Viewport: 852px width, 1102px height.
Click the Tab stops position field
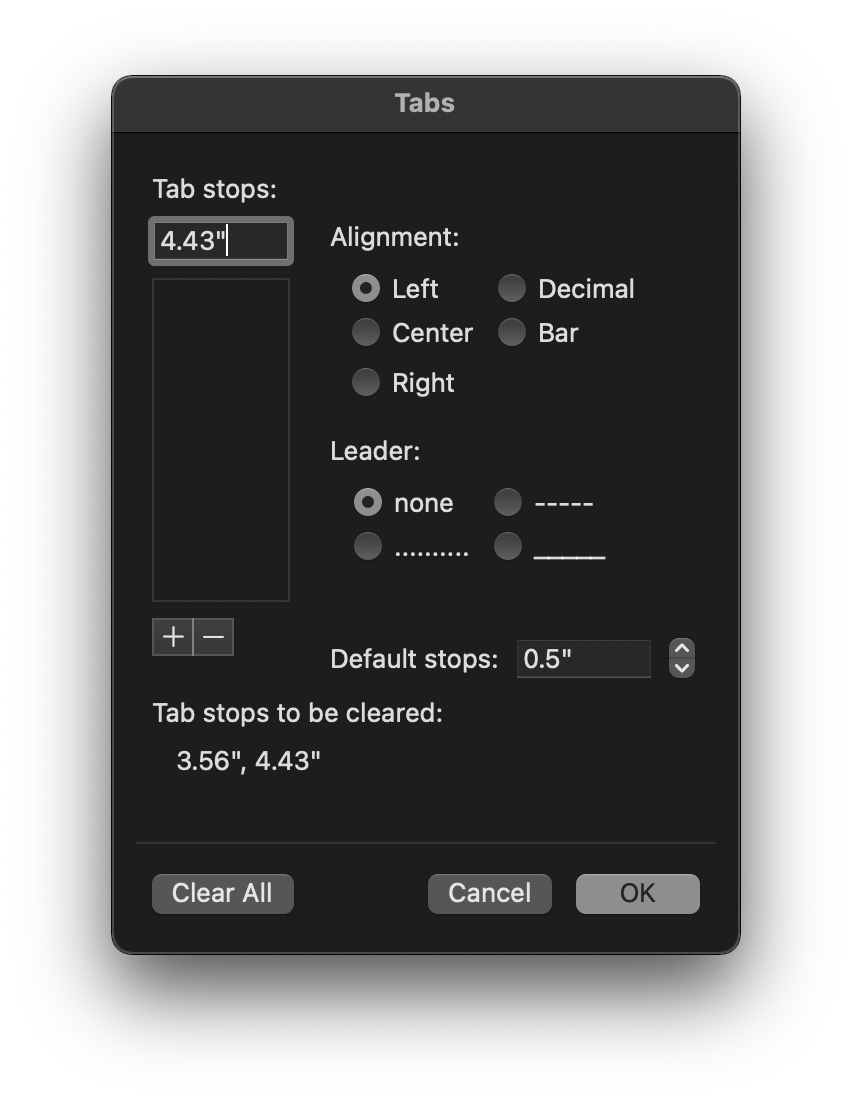221,241
